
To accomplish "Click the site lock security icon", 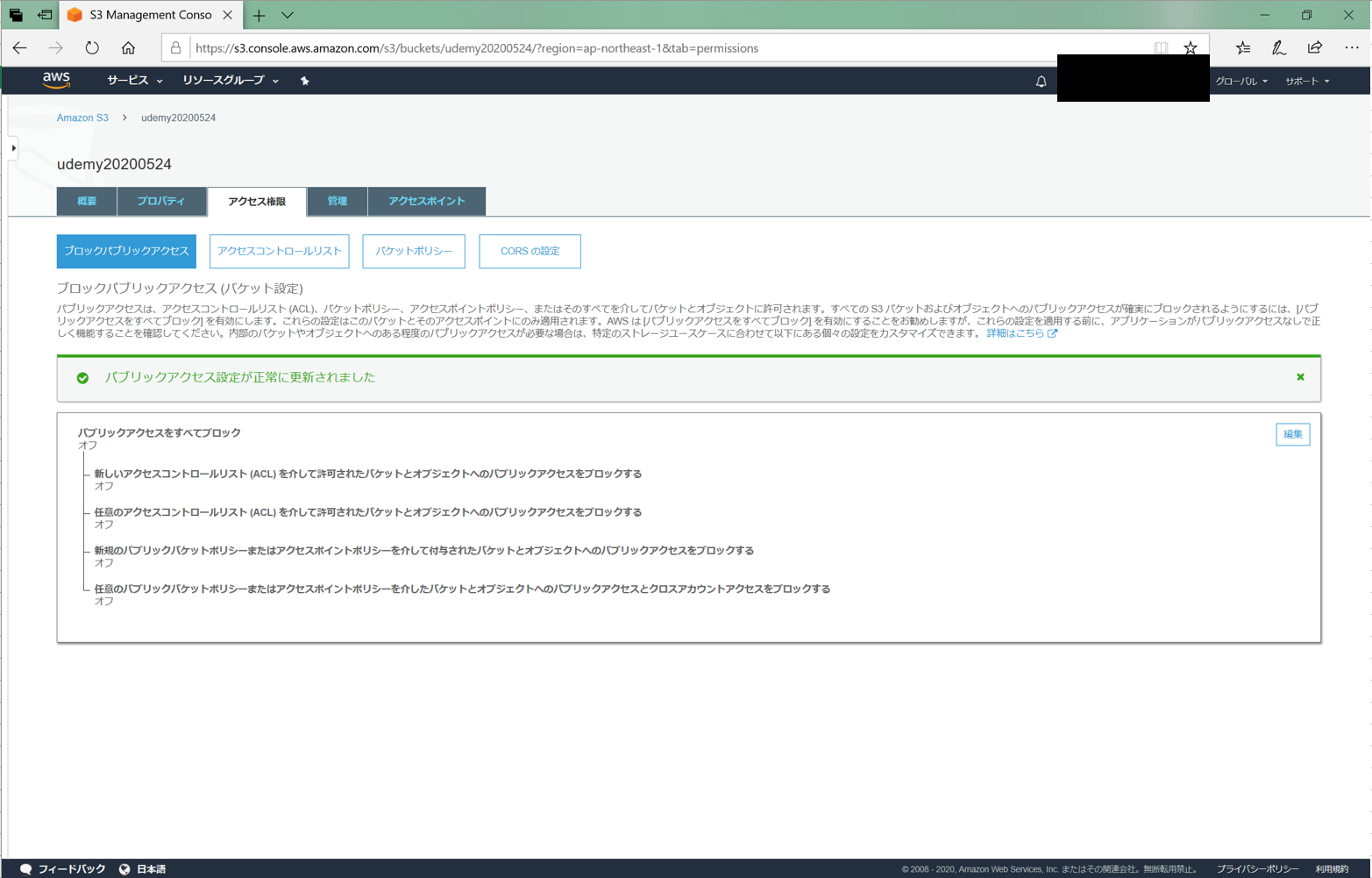I will tap(175, 48).
